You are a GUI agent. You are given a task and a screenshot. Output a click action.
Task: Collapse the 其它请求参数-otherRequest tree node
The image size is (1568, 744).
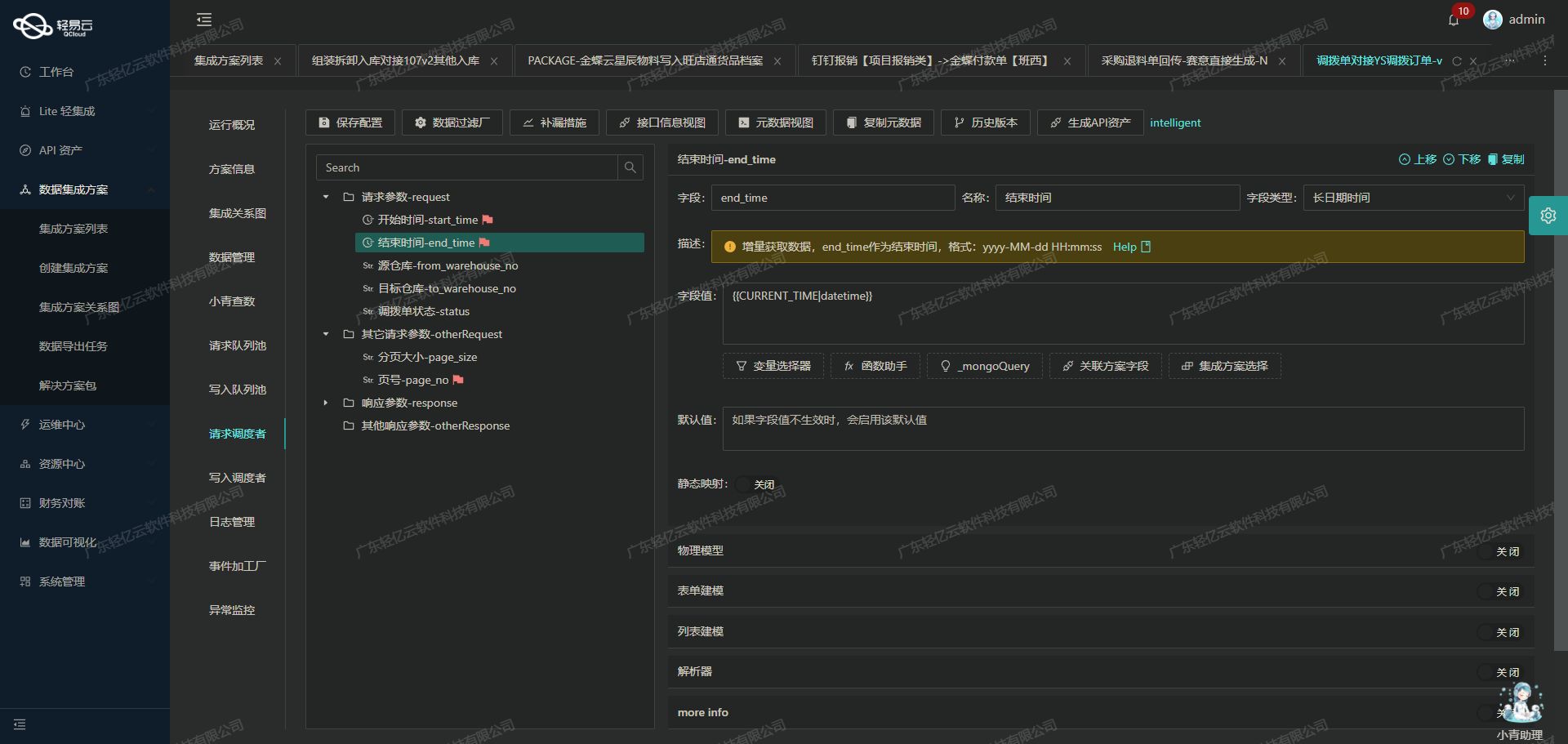click(326, 334)
